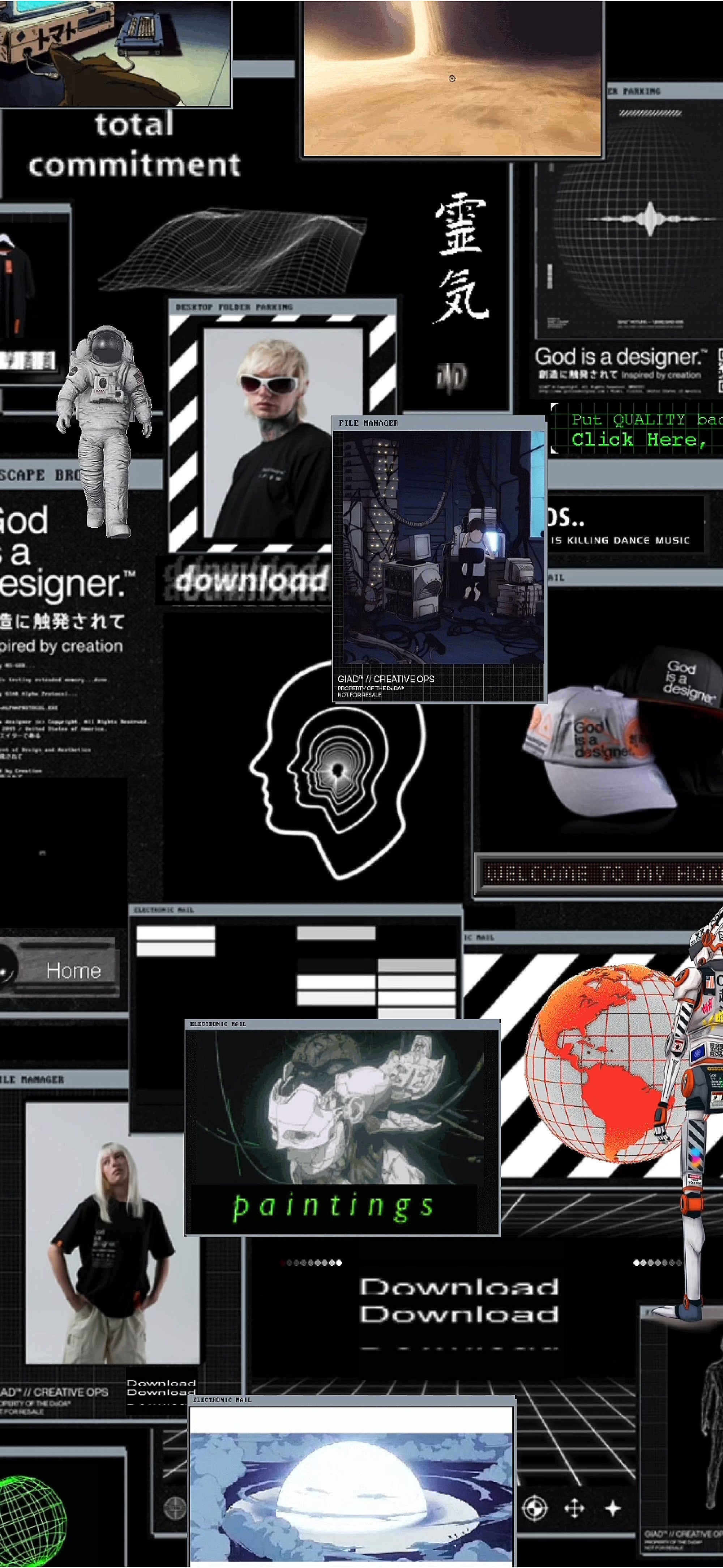
Task: Click the white kanji characters
Action: (461, 258)
